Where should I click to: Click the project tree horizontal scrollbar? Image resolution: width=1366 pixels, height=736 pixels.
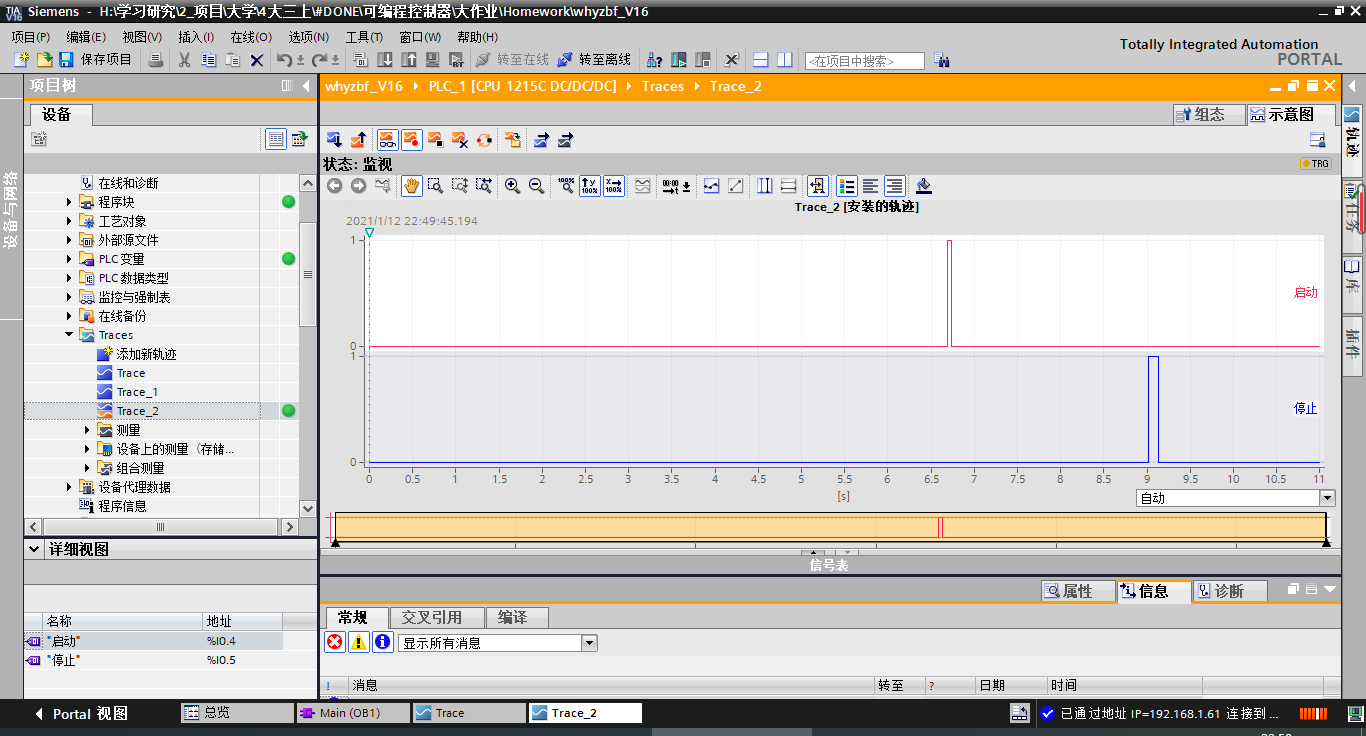(x=161, y=526)
